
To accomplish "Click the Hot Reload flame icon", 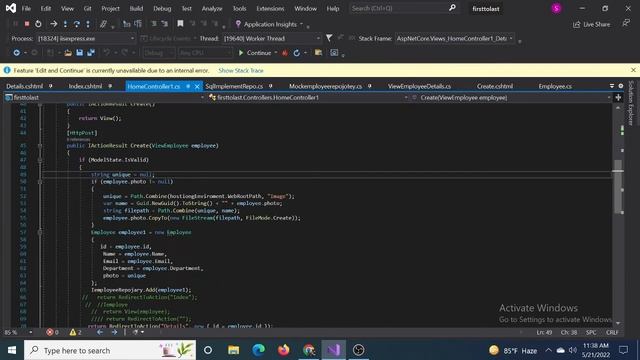I will click(285, 53).
